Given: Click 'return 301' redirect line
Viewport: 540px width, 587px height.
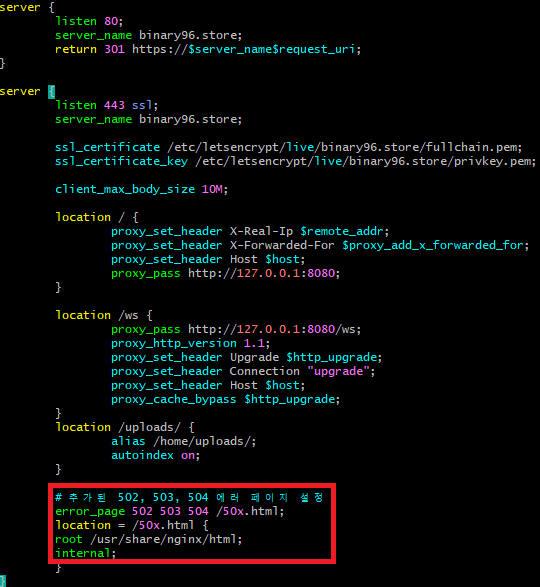Looking at the screenshot, I should pyautogui.click(x=208, y=49).
